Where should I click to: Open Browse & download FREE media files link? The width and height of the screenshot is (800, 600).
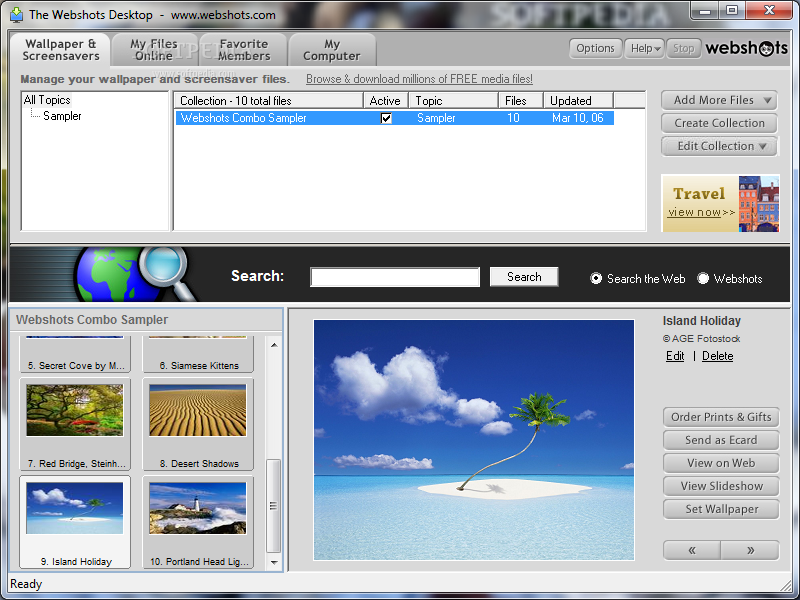point(419,79)
